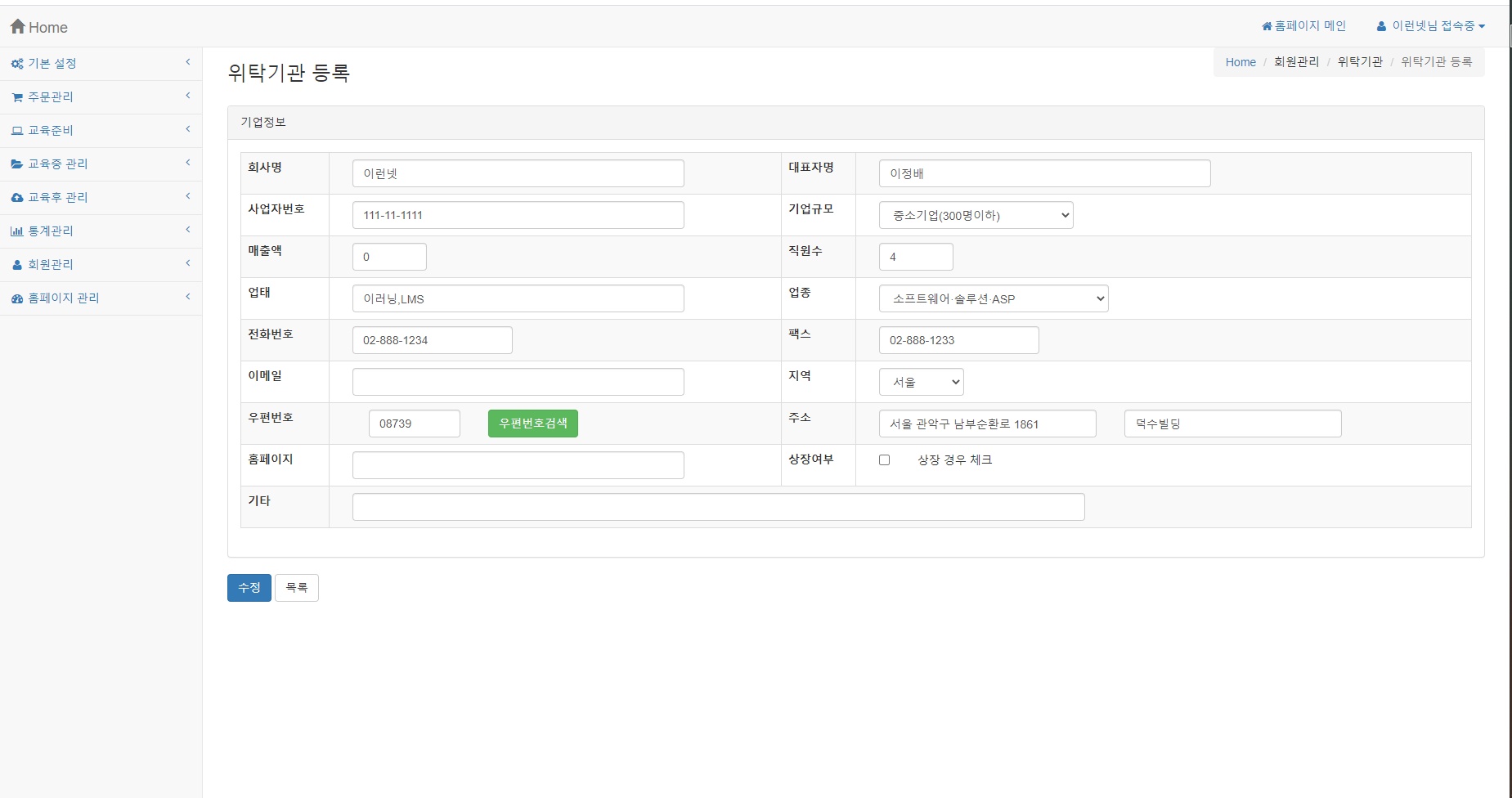Focus the 사업자번호 input field
The width and height of the screenshot is (1512, 798).
(518, 215)
